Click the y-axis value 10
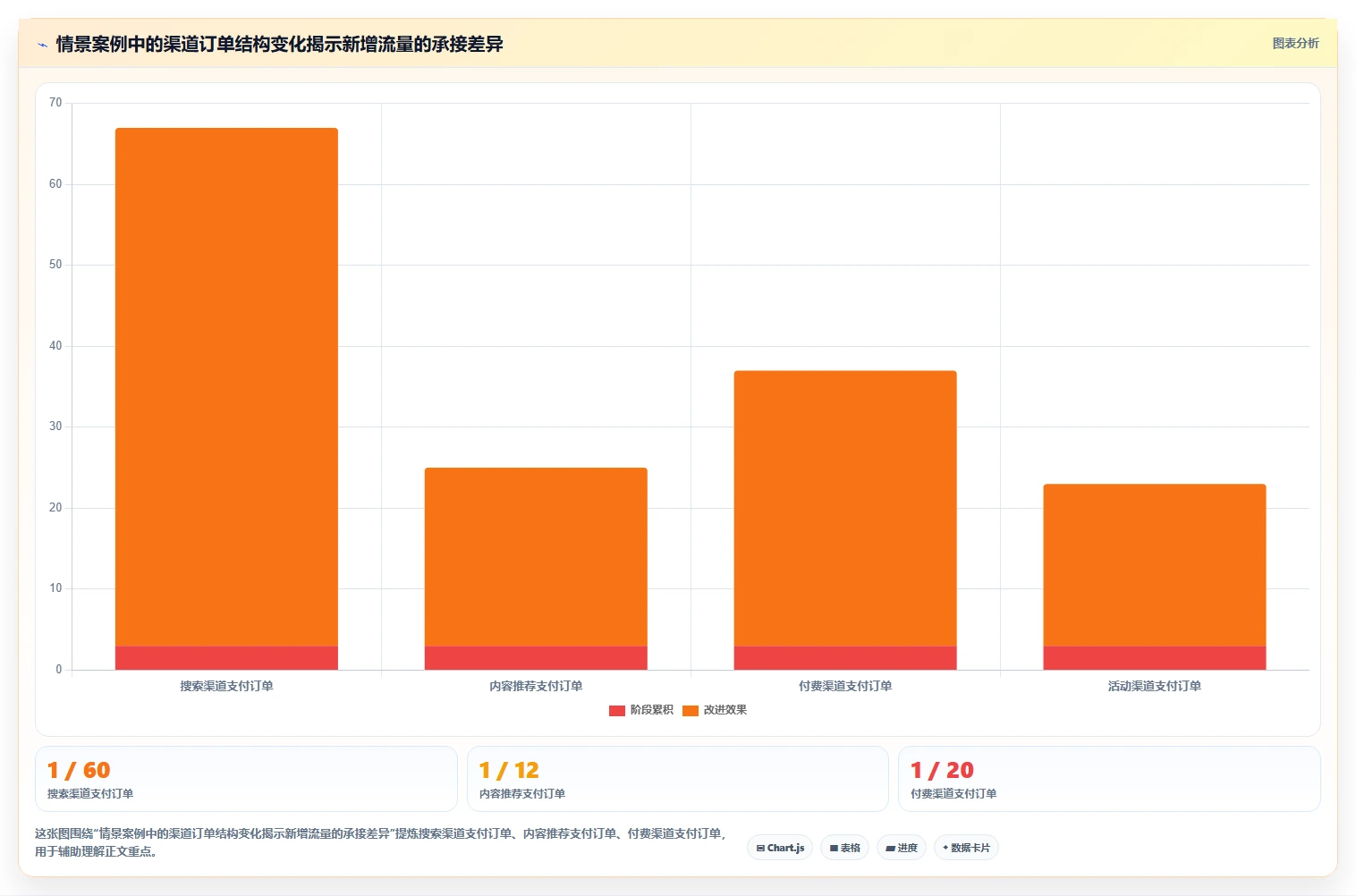 point(55,588)
